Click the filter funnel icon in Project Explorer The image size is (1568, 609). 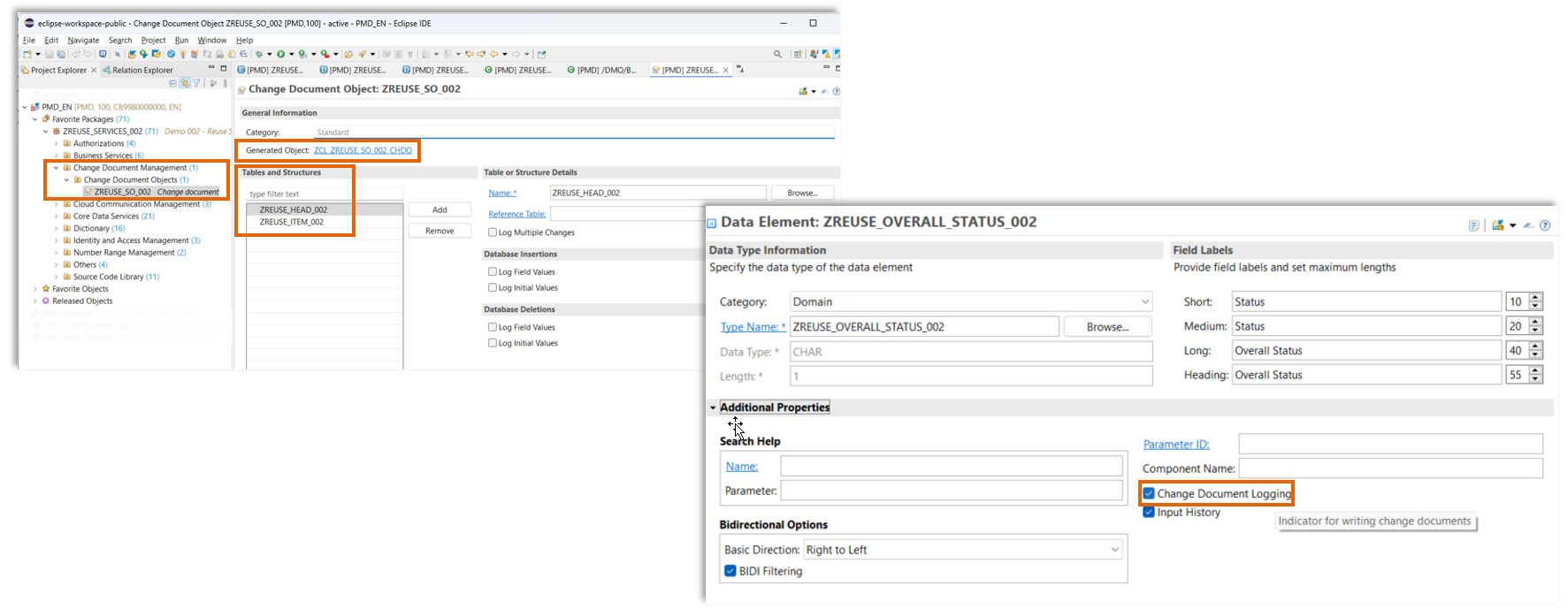click(x=196, y=83)
